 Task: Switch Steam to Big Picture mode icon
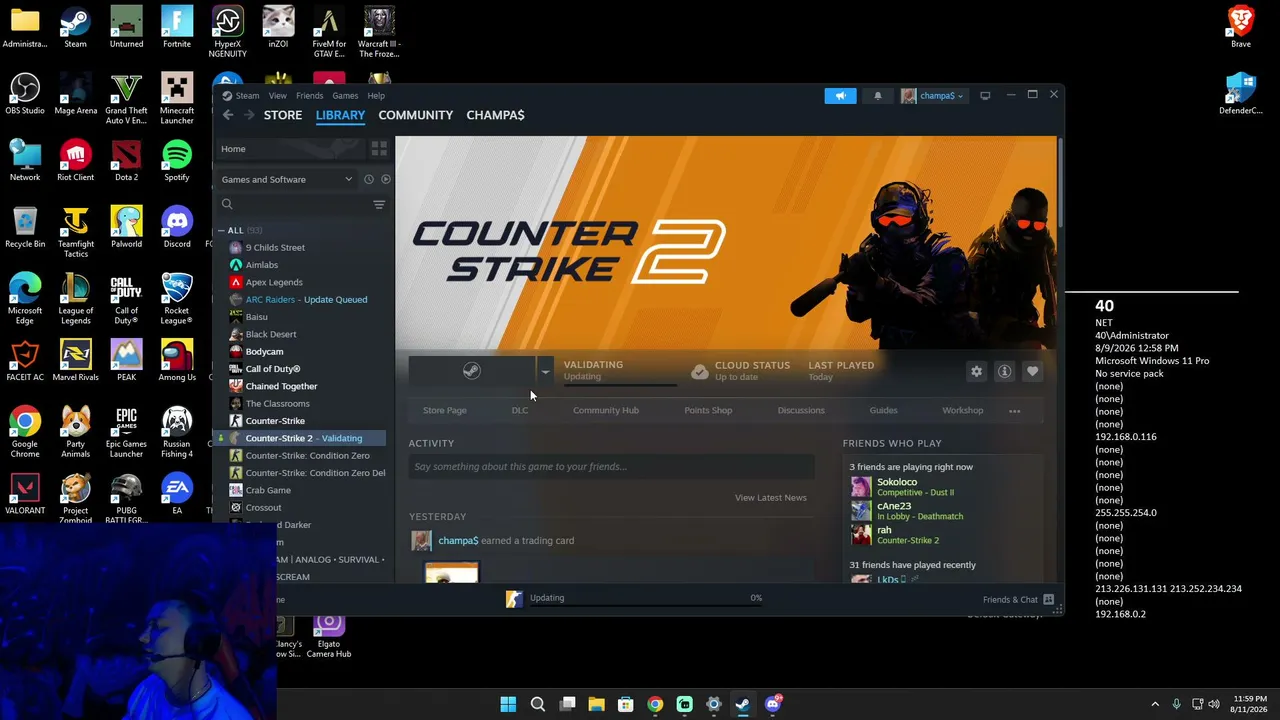click(985, 96)
